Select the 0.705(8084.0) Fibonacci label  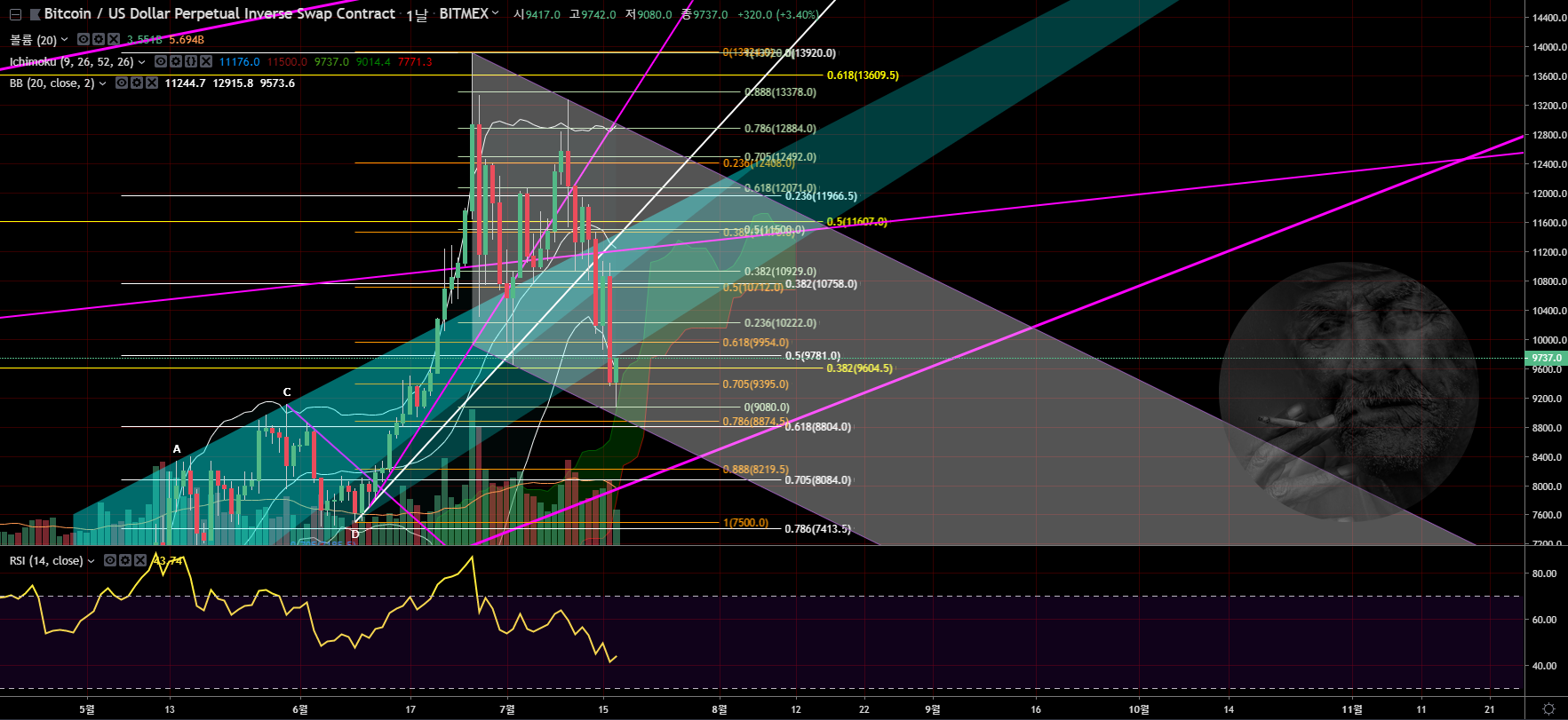pyautogui.click(x=818, y=480)
